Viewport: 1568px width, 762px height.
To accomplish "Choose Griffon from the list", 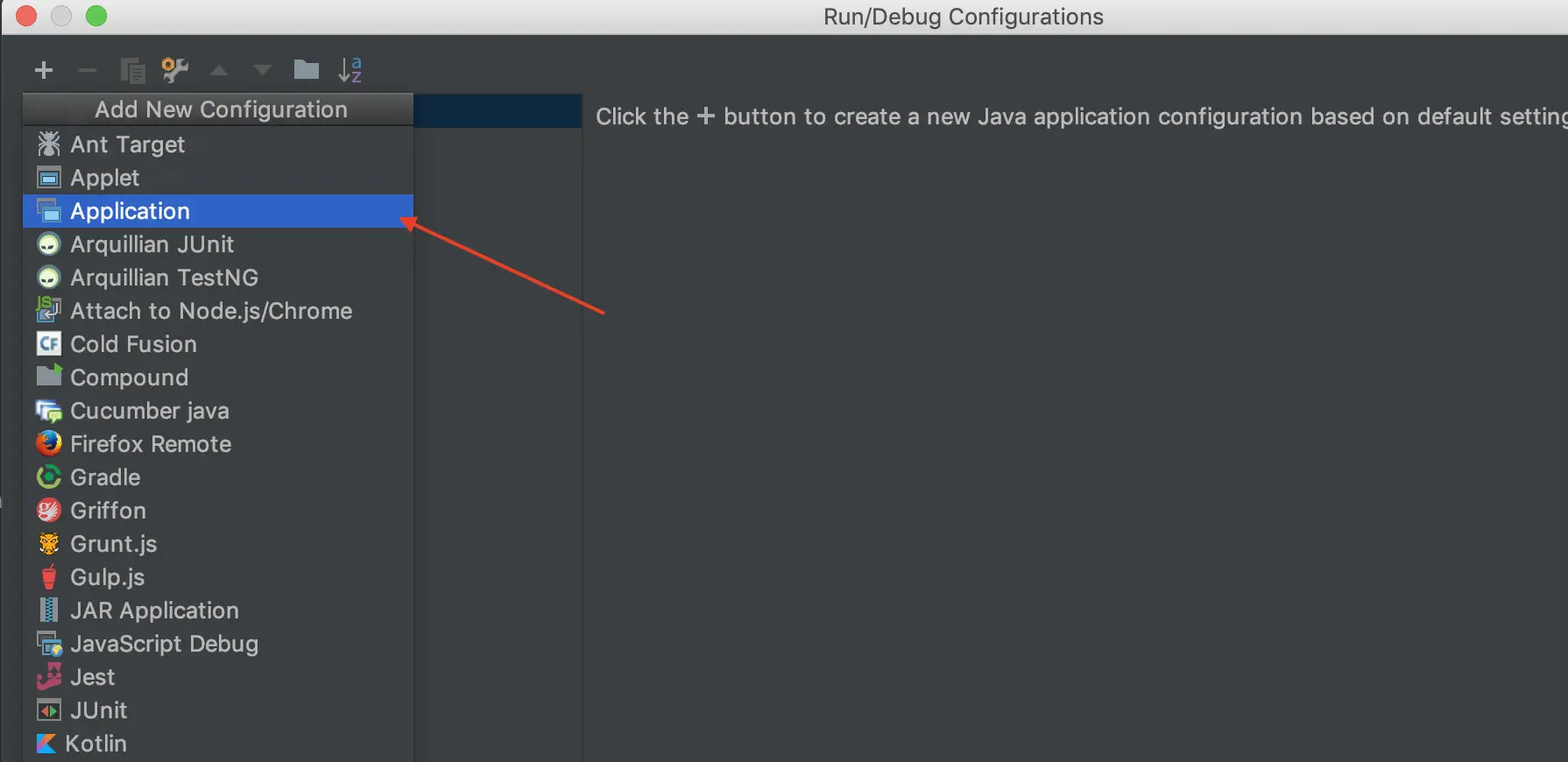I will click(x=218, y=511).
